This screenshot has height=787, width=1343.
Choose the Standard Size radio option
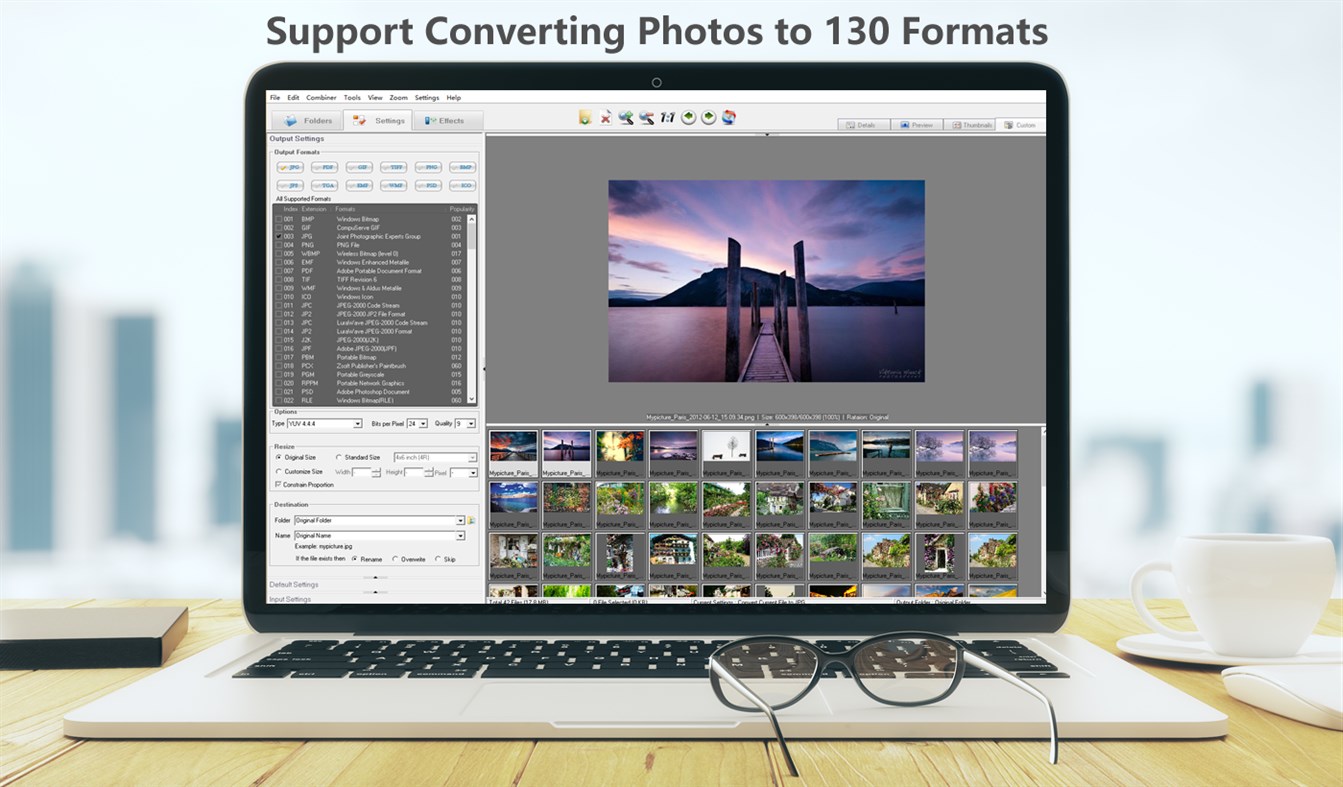click(339, 457)
